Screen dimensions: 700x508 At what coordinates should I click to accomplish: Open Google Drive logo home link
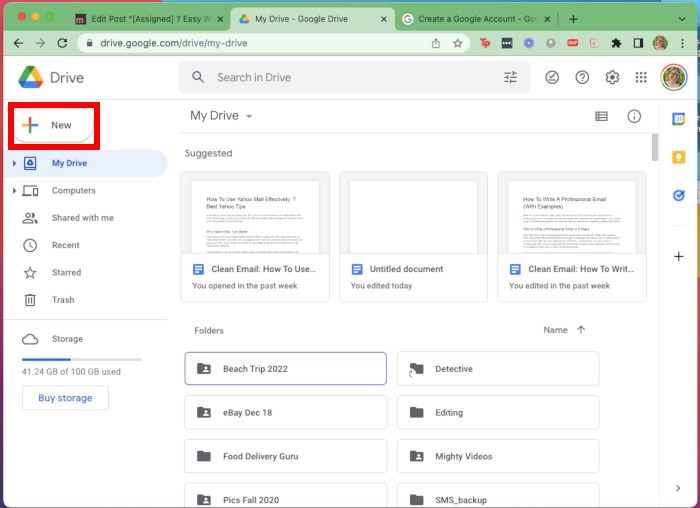[x=51, y=78]
